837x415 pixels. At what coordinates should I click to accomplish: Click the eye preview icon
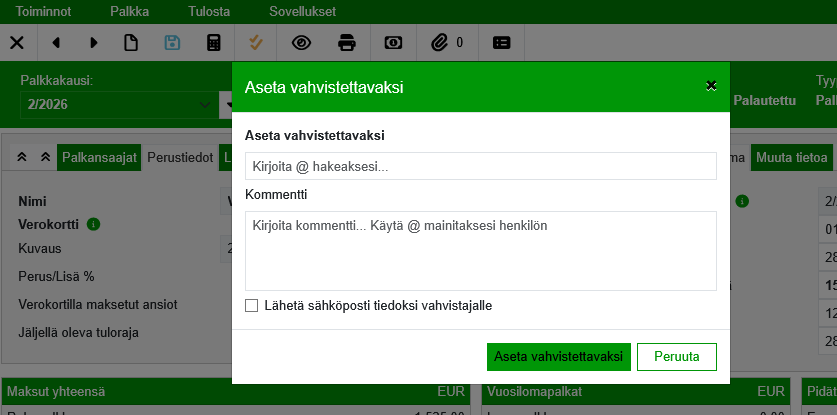[301, 43]
